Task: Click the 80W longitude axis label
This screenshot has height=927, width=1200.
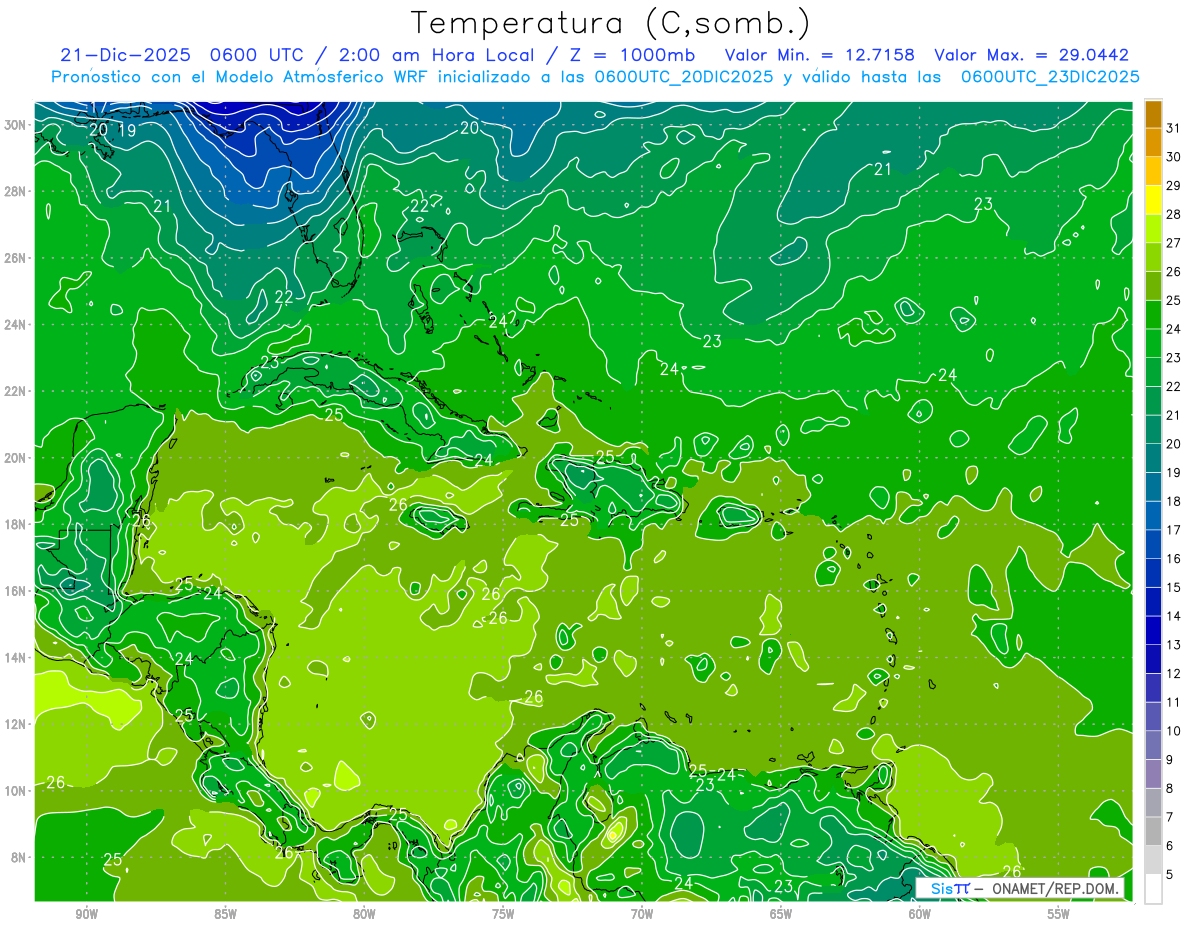Action: [364, 914]
